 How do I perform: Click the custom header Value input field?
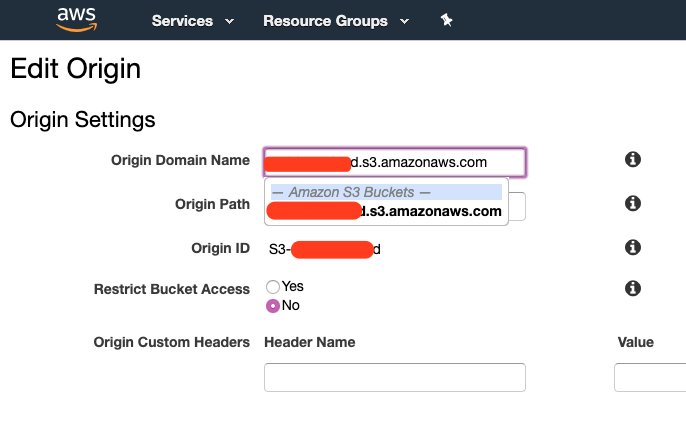point(650,377)
